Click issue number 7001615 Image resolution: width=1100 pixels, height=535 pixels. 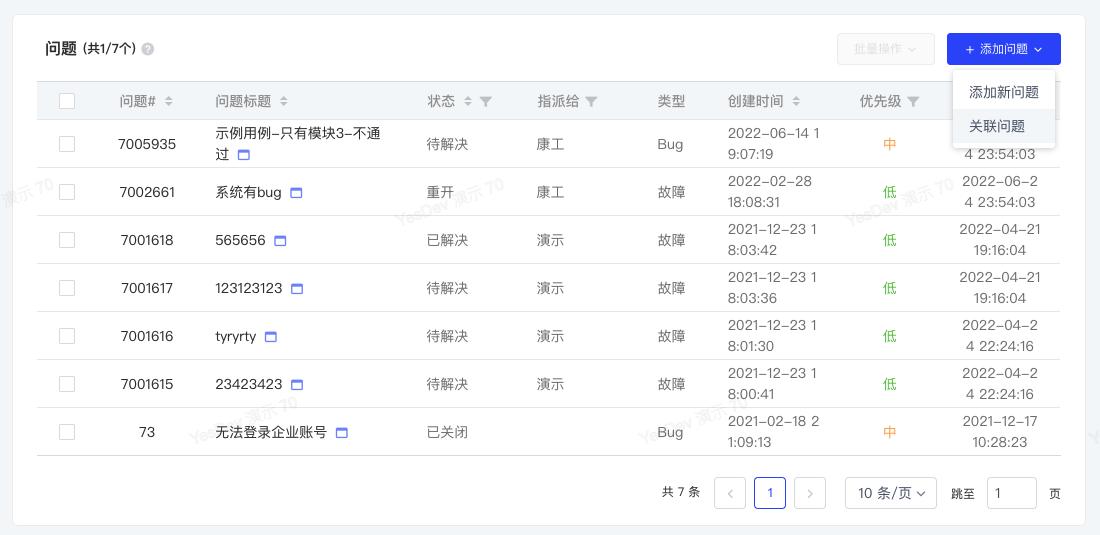coord(147,384)
